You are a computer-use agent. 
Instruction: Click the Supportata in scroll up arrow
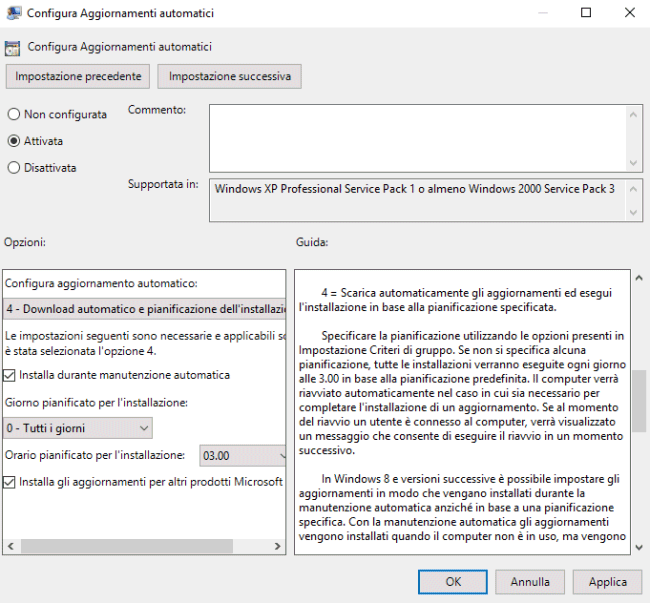coord(633,189)
